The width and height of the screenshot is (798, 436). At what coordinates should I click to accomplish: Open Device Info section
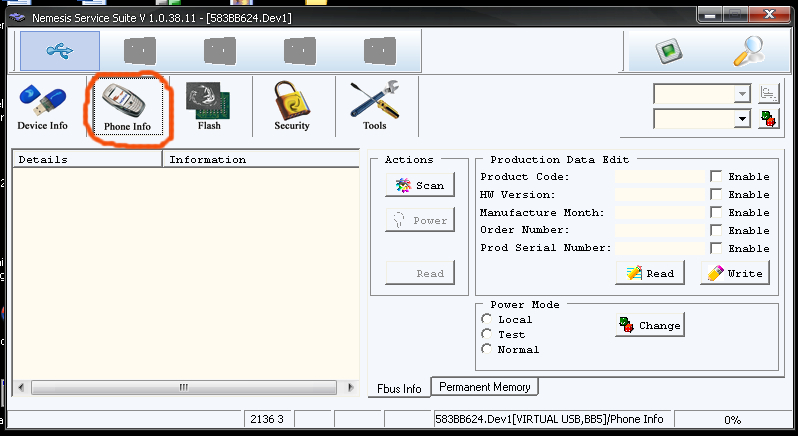tap(43, 108)
